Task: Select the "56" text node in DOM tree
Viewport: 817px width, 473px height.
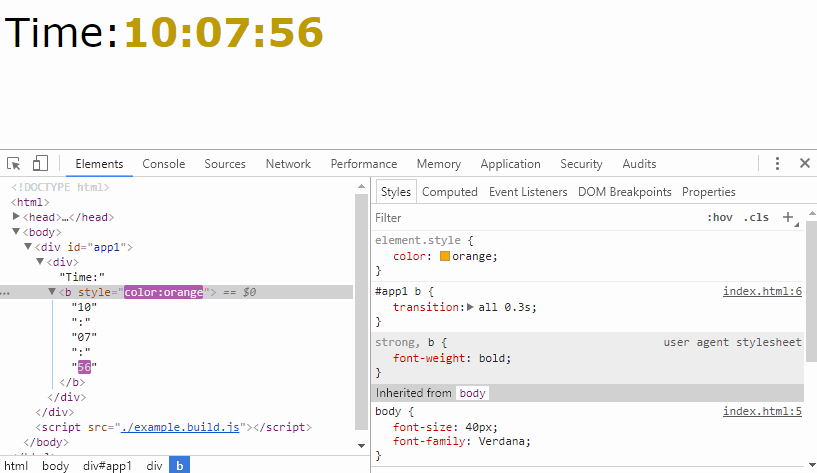Action: (x=84, y=367)
